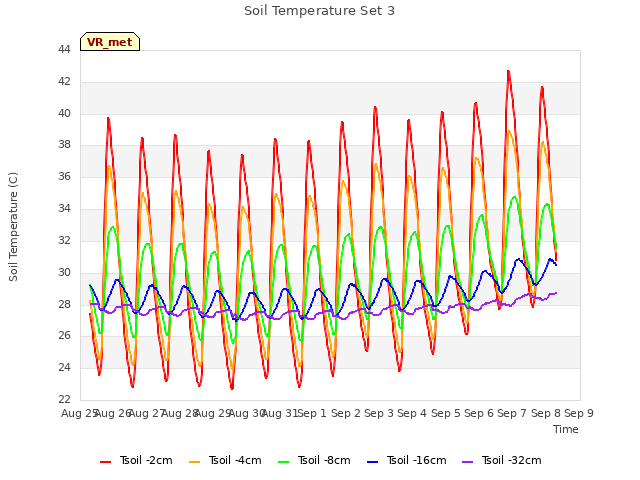Screen dimensions: 640x480
Task: Click the Sep 4 x-axis label
Action: tap(412, 413)
